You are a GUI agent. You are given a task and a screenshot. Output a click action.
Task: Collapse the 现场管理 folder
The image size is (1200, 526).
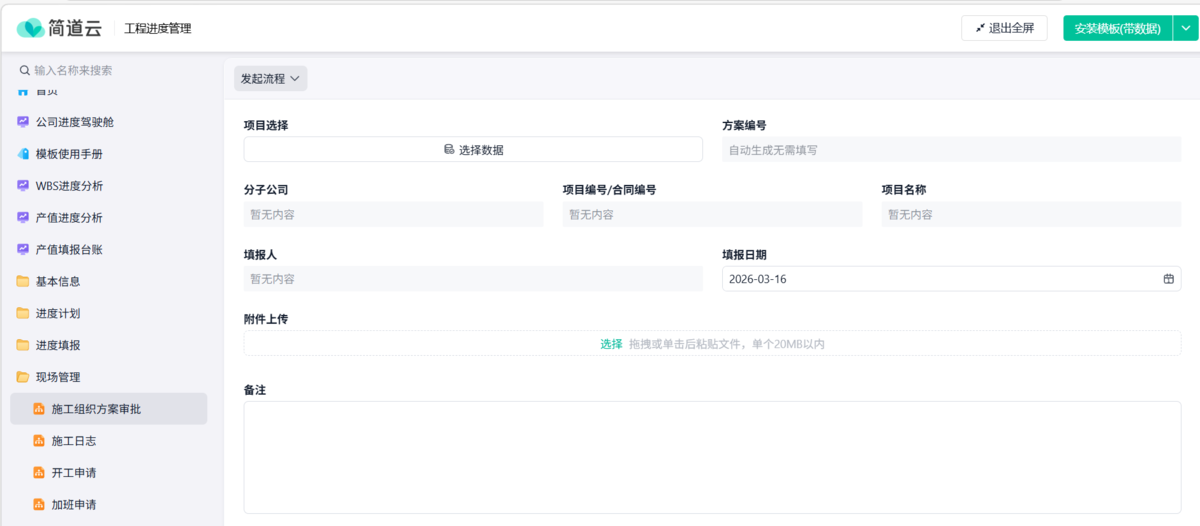click(111, 377)
